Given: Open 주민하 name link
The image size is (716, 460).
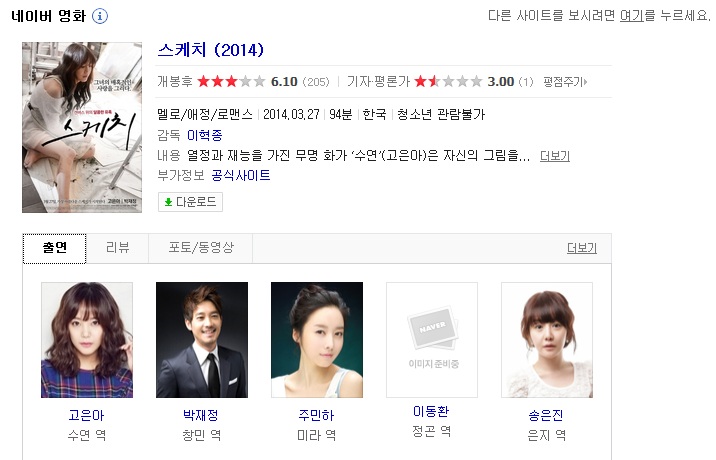Looking at the screenshot, I should (316, 415).
